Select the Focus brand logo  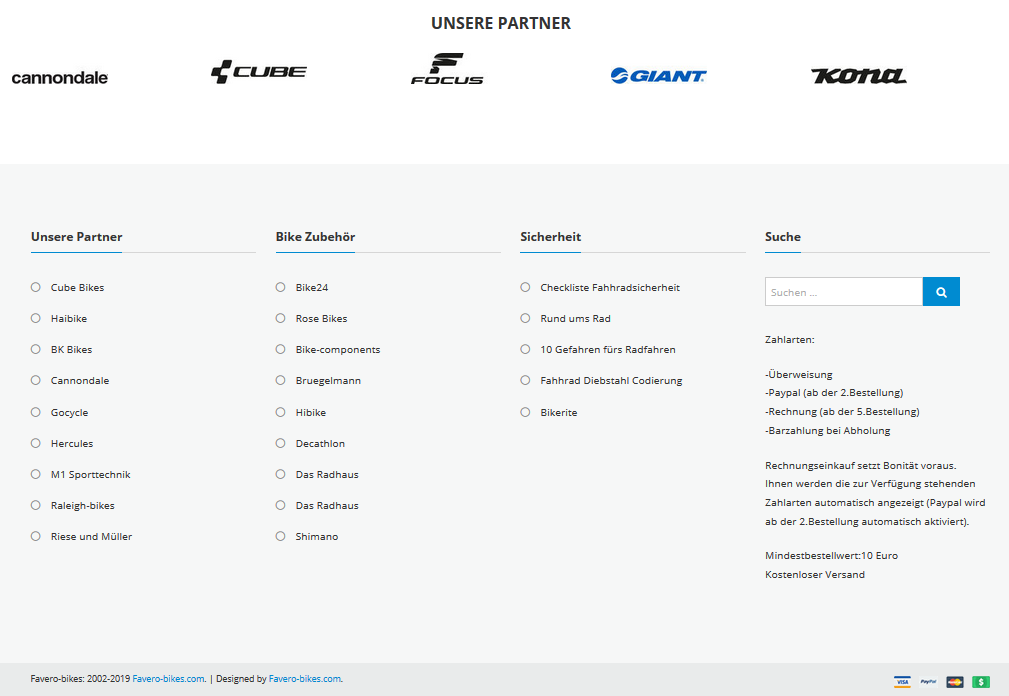(x=447, y=69)
